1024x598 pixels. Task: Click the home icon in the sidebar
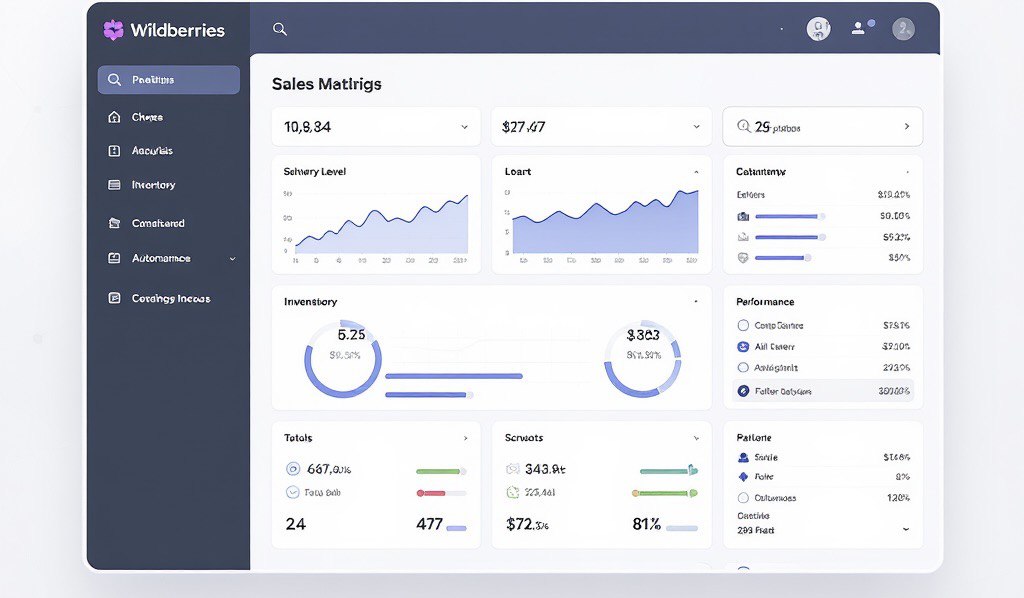pos(113,118)
